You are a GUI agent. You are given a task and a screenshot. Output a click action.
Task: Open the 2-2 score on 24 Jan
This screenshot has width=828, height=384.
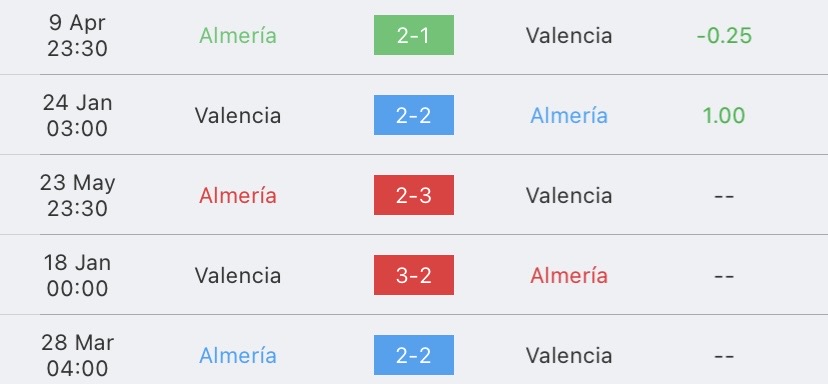(413, 115)
